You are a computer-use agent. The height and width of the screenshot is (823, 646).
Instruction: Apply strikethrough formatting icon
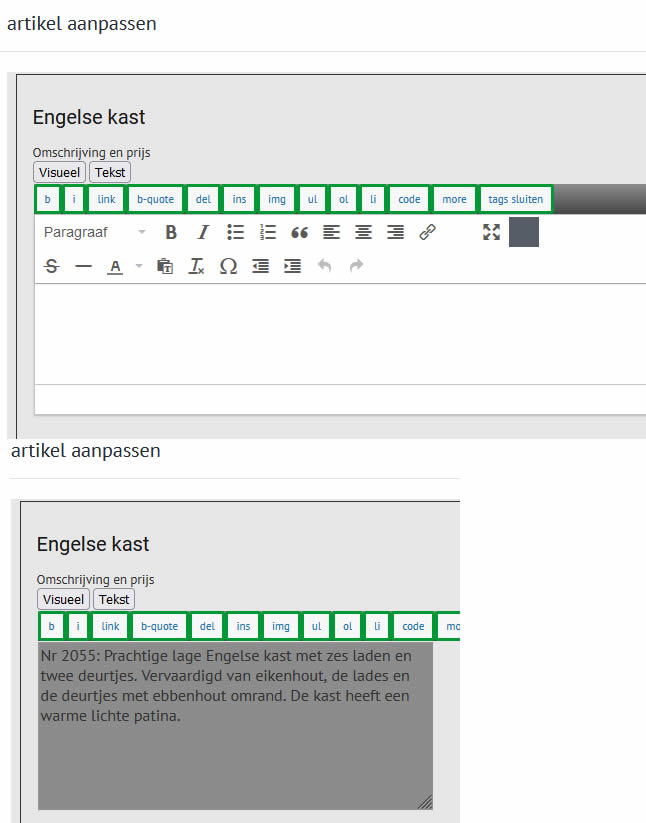click(x=51, y=266)
